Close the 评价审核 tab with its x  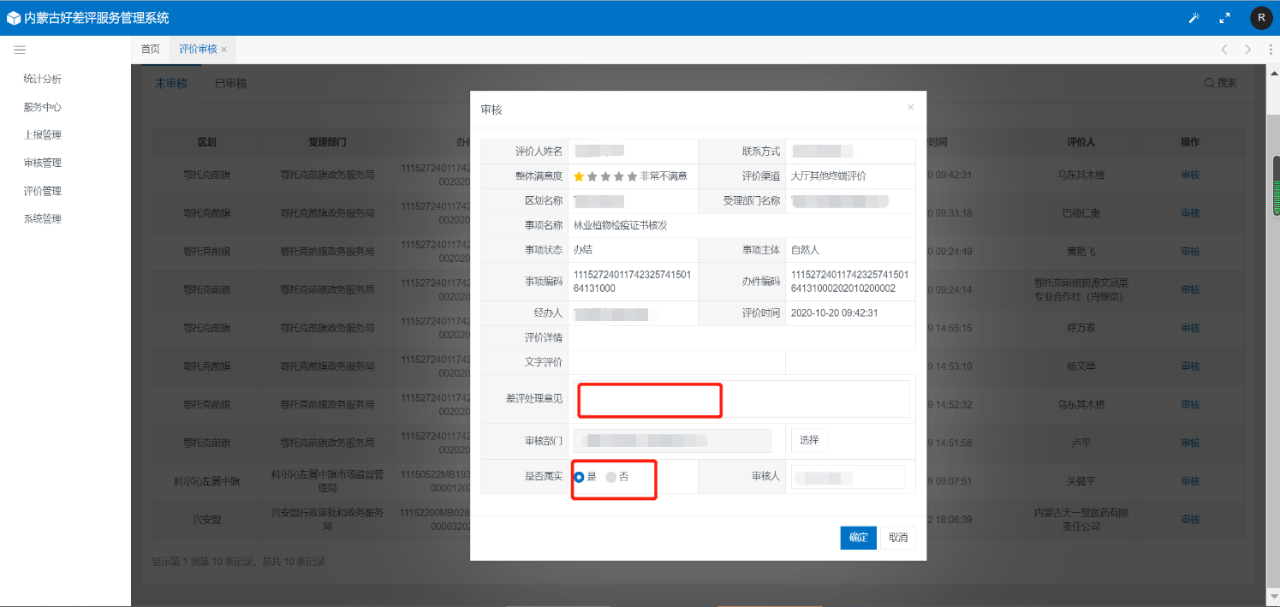point(224,49)
